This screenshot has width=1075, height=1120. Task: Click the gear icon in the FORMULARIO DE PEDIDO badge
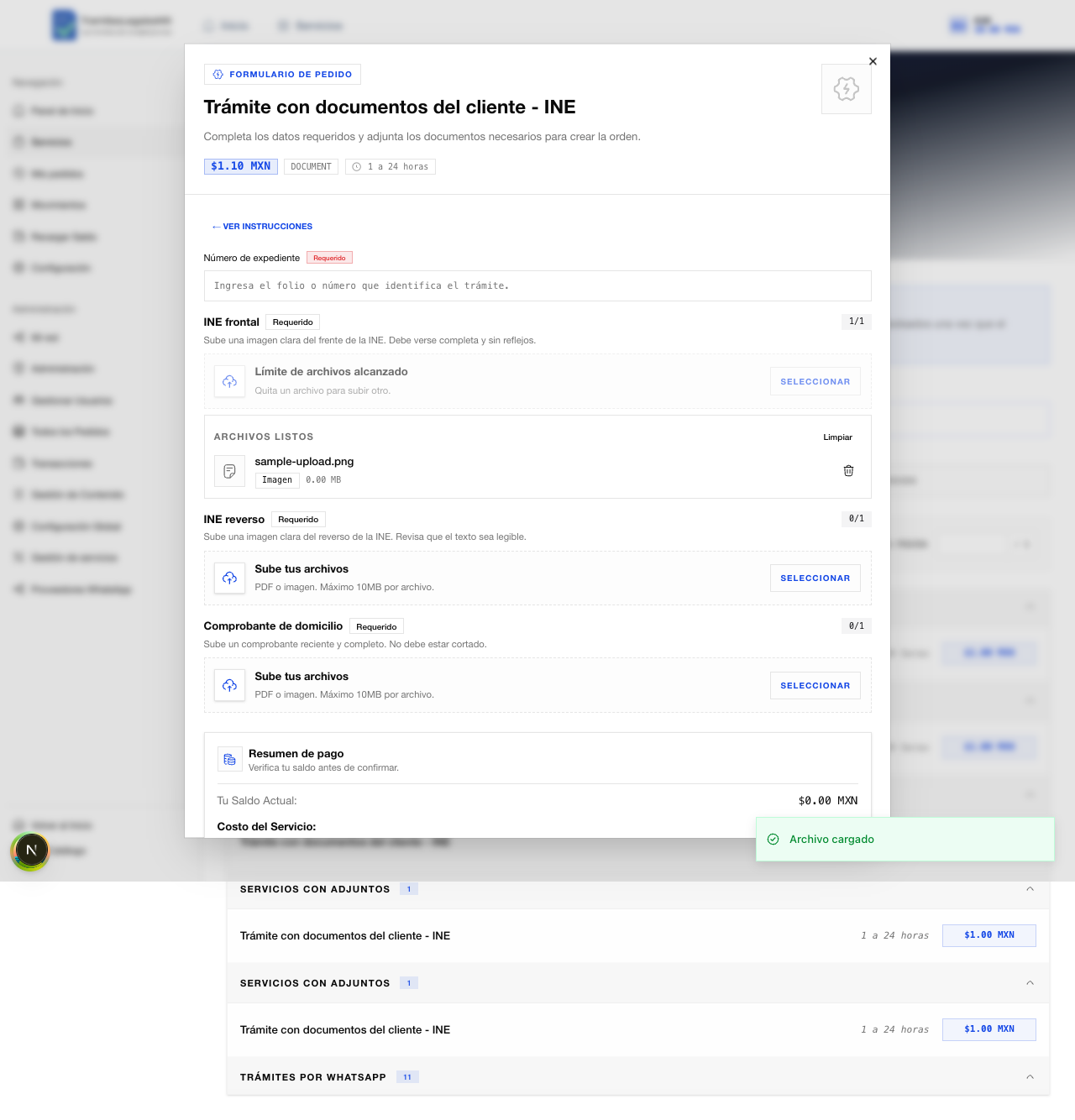[218, 75]
